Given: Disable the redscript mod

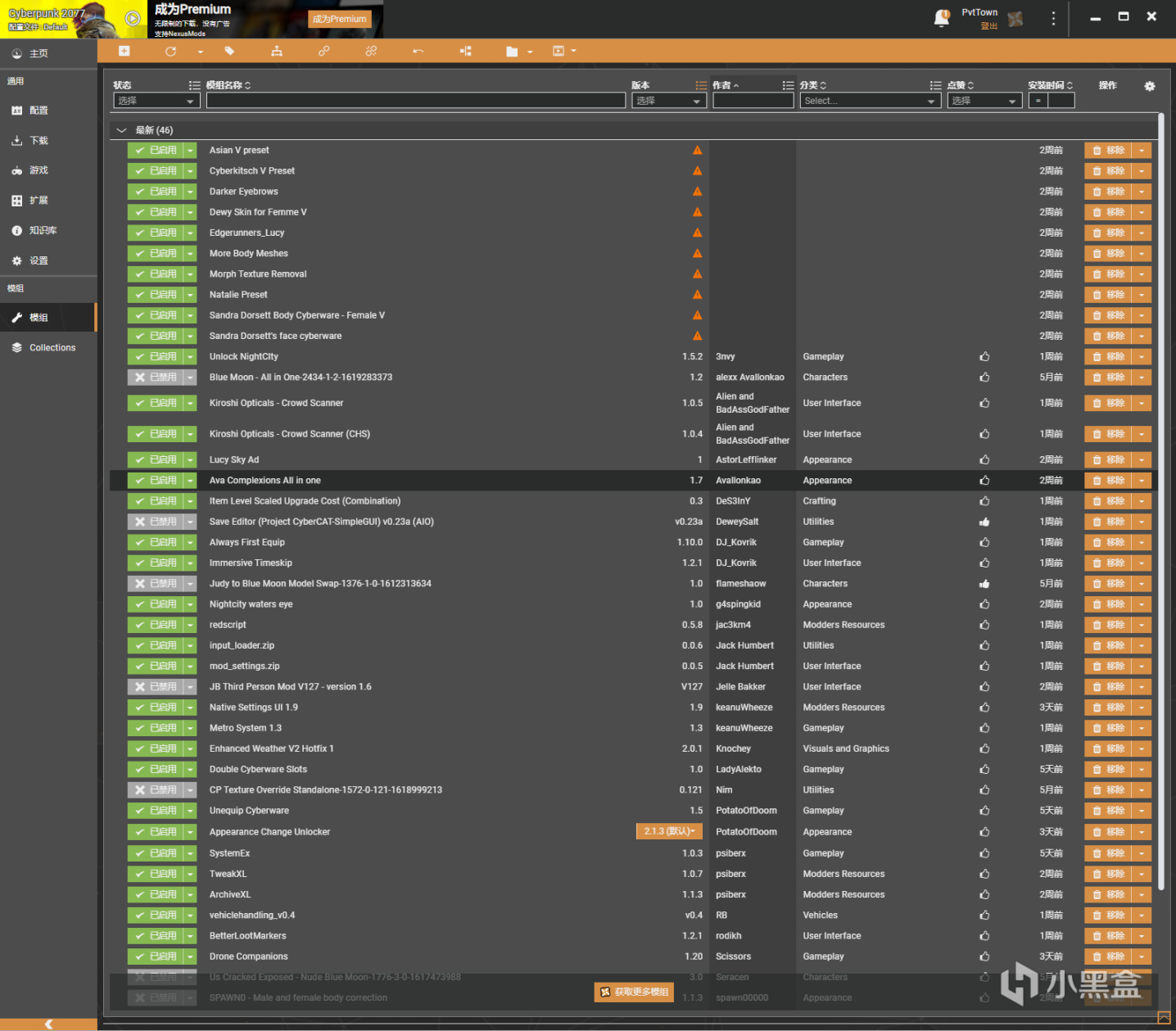Looking at the screenshot, I should click(155, 625).
